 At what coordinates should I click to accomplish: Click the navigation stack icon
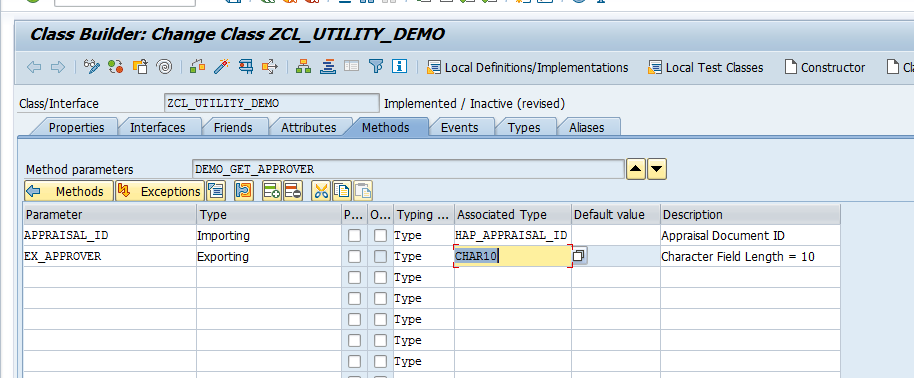pyautogui.click(x=328, y=66)
